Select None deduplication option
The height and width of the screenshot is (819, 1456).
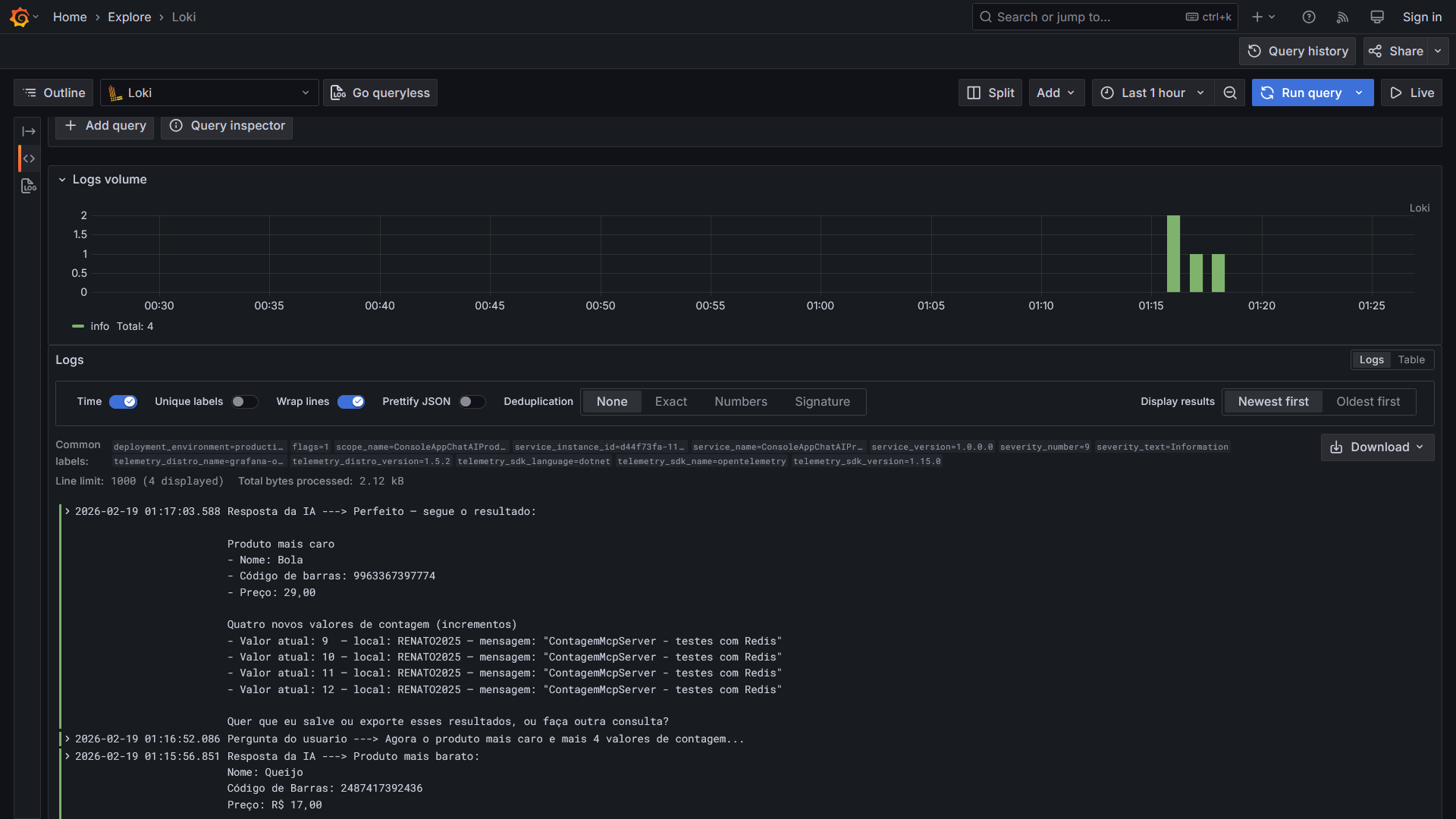pos(612,402)
